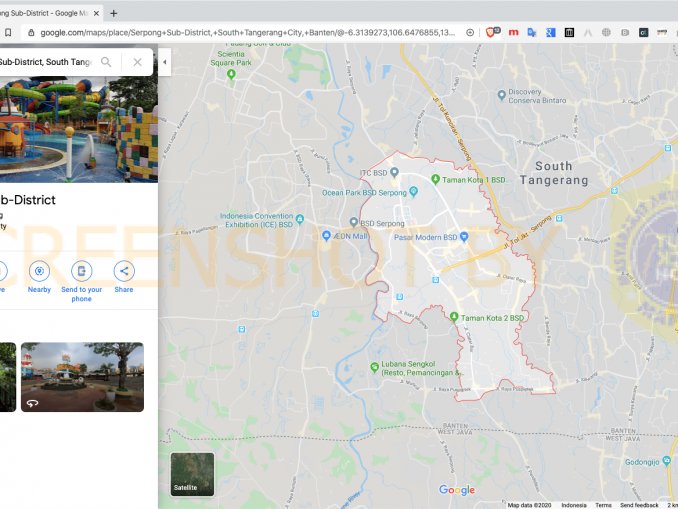Click Ocean Park BSD Serpong marker
The image size is (678, 509).
(x=413, y=191)
